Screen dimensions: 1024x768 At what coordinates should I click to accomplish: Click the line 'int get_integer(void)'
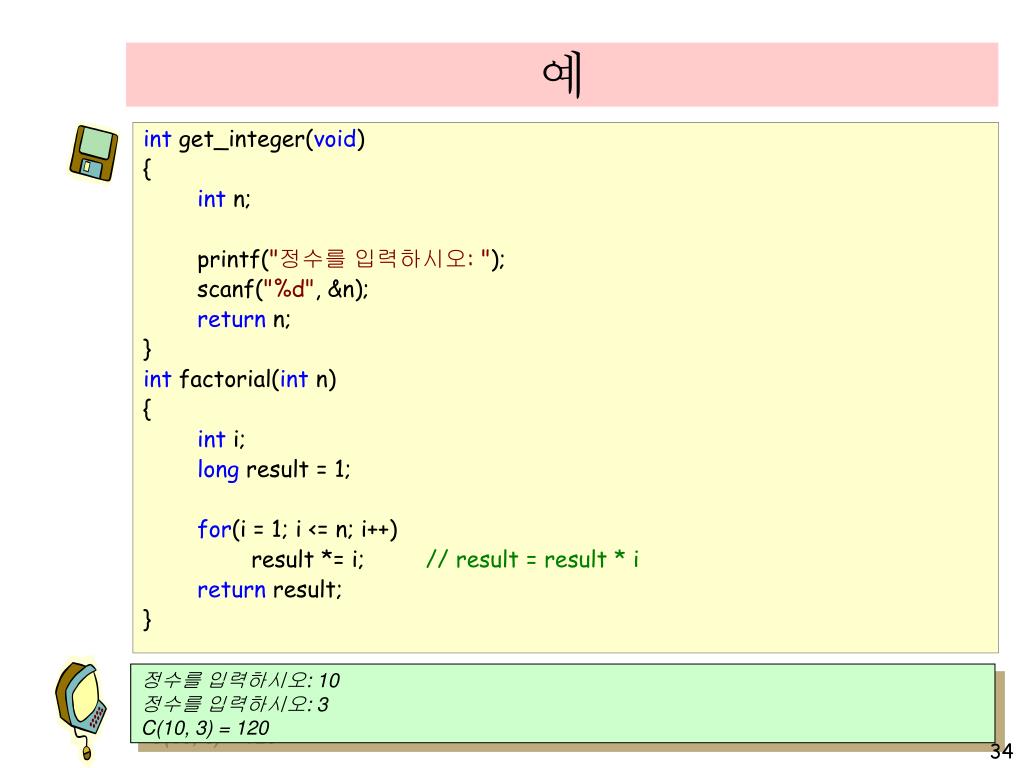[x=254, y=140]
